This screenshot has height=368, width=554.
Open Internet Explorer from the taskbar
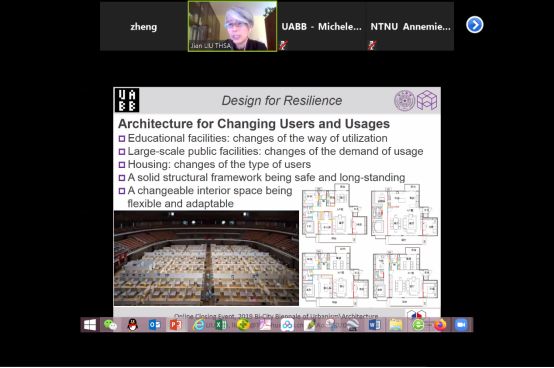click(x=199, y=325)
